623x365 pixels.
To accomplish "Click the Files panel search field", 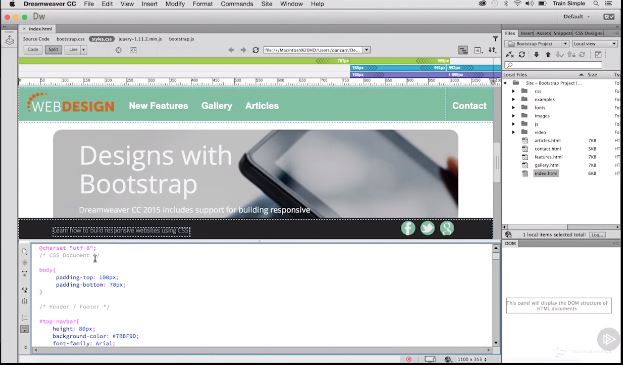I will click(x=553, y=65).
